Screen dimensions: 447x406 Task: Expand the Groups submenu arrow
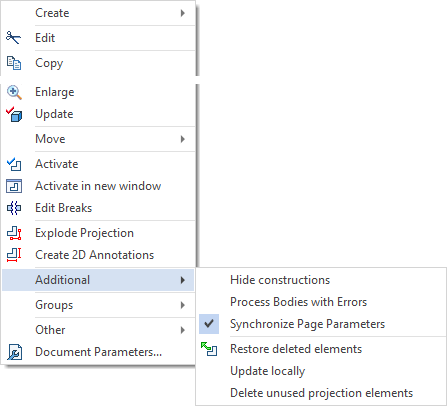tap(182, 305)
